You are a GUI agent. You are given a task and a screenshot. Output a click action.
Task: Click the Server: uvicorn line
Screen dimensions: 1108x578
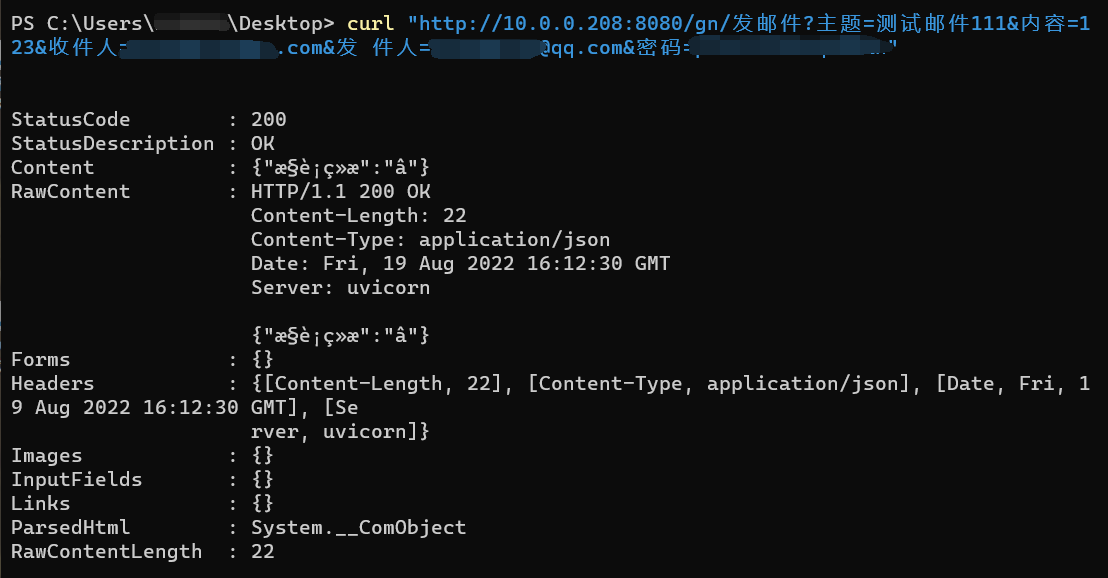340,287
